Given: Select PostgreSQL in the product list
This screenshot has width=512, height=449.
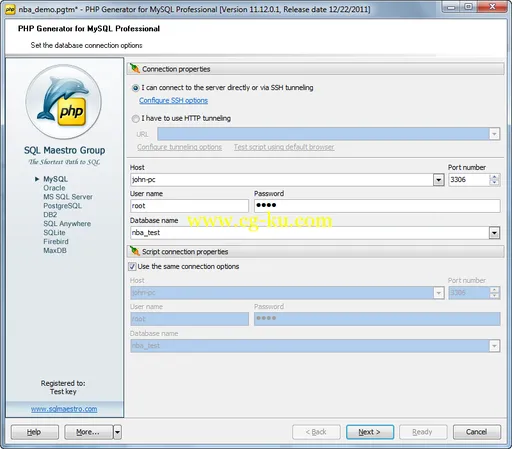Looking at the screenshot, I should (62, 206).
